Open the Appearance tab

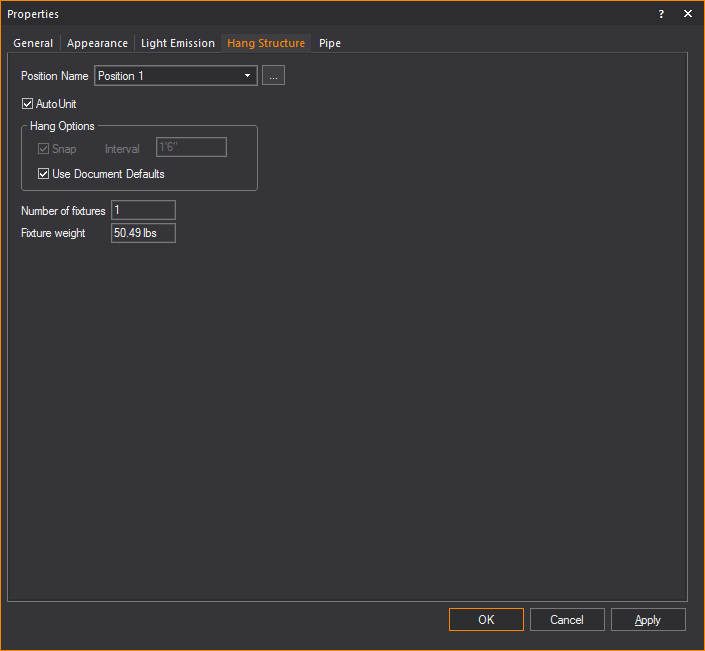pyautogui.click(x=97, y=43)
